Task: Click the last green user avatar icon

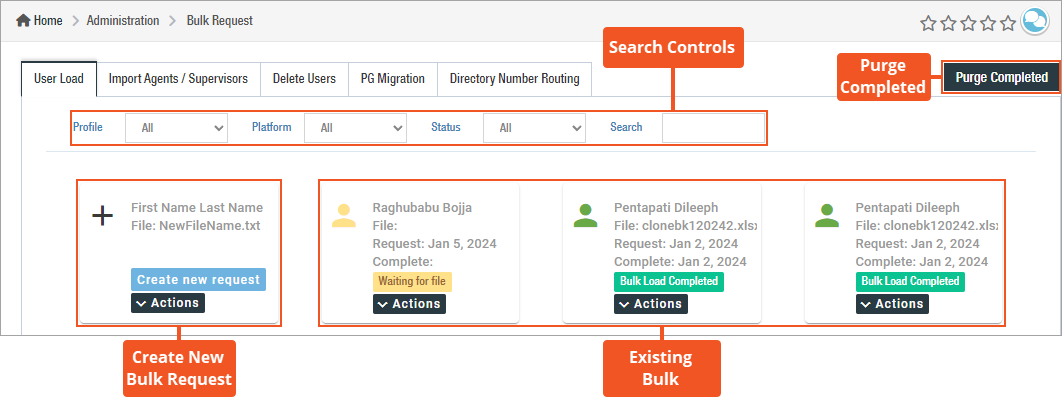Action: (827, 215)
